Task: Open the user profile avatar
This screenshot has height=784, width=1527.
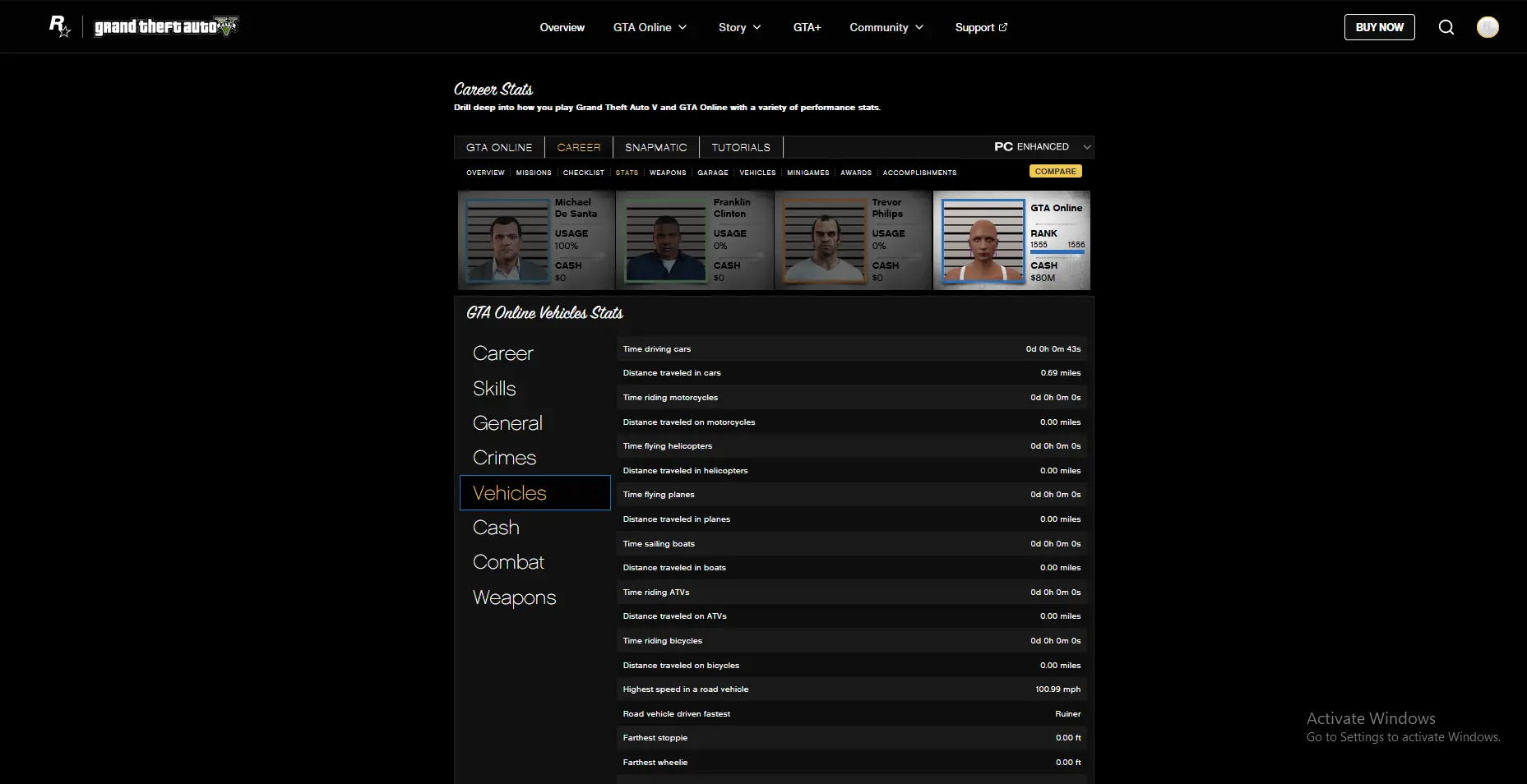Action: [1487, 27]
